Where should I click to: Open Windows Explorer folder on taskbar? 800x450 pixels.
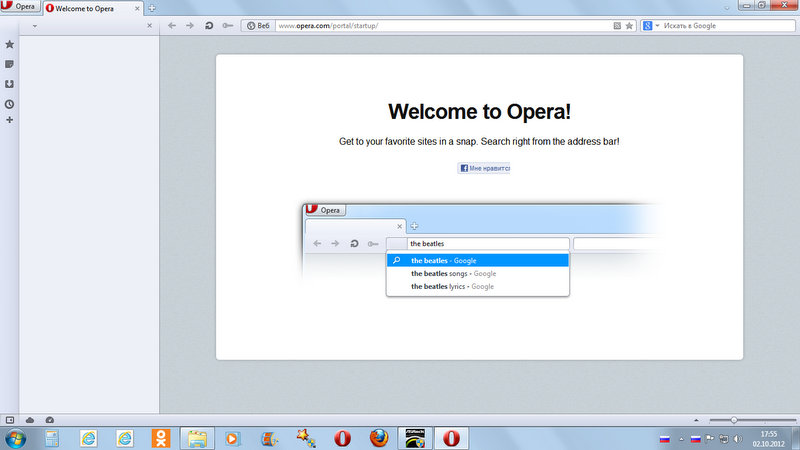(197, 439)
